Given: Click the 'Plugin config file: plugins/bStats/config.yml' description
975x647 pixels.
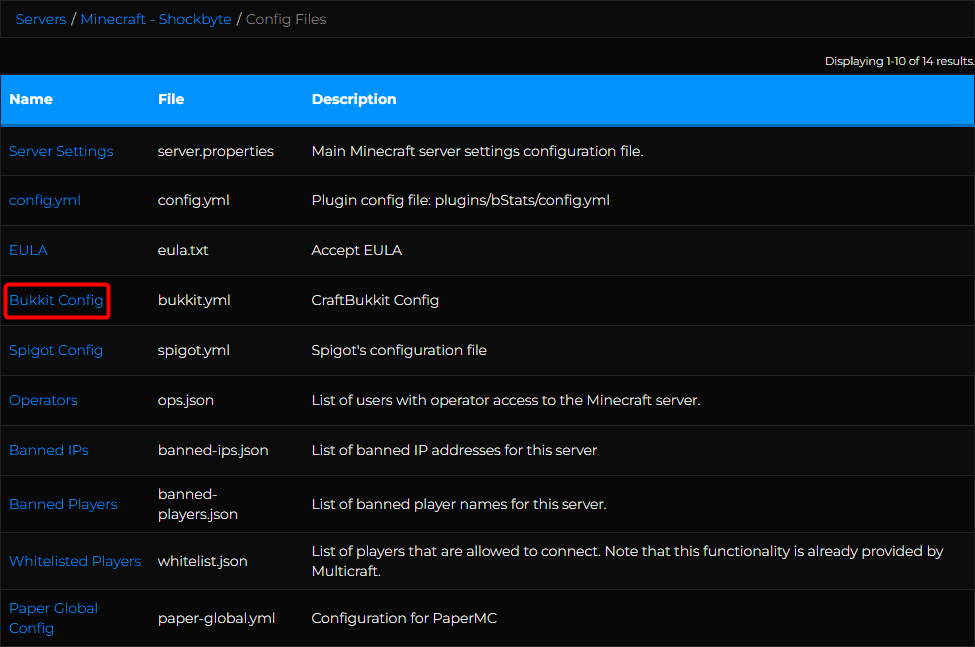Looking at the screenshot, I should (461, 200).
